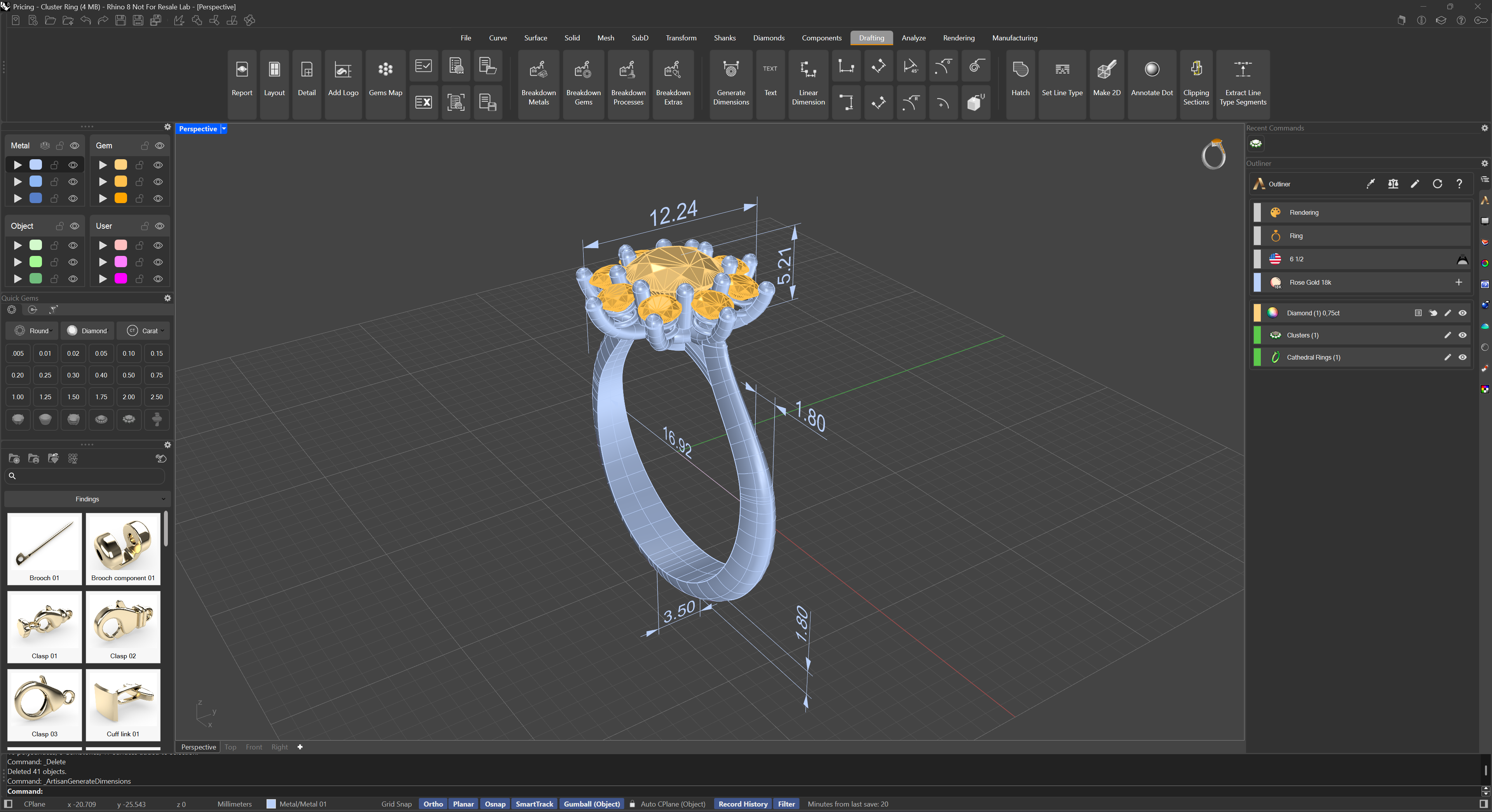Click the Record History button

(x=743, y=804)
